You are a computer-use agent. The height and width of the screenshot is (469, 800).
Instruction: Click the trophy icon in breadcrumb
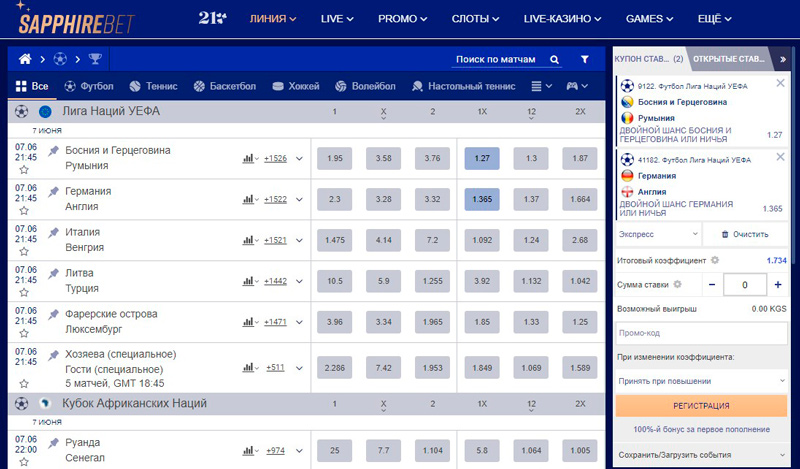click(95, 59)
